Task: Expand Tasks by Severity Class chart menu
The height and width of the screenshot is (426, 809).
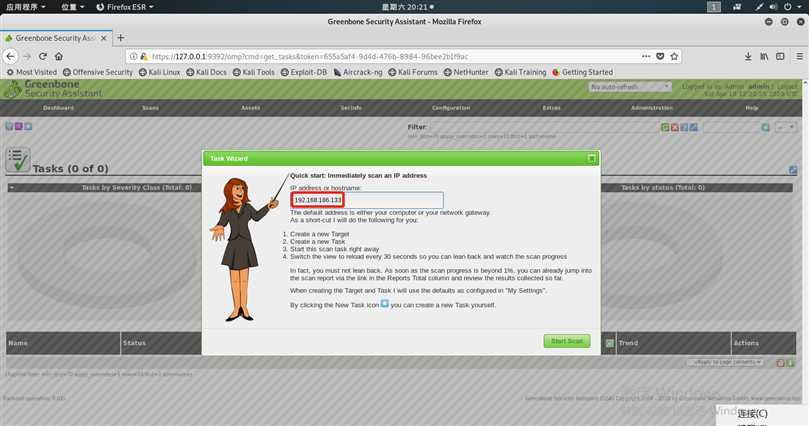Action: click(11, 188)
